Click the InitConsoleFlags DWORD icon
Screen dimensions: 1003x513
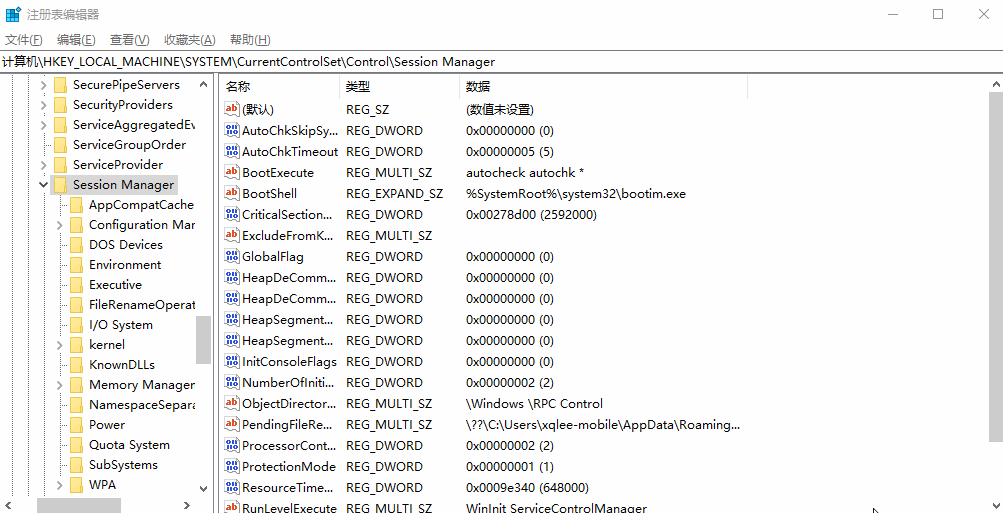point(232,361)
